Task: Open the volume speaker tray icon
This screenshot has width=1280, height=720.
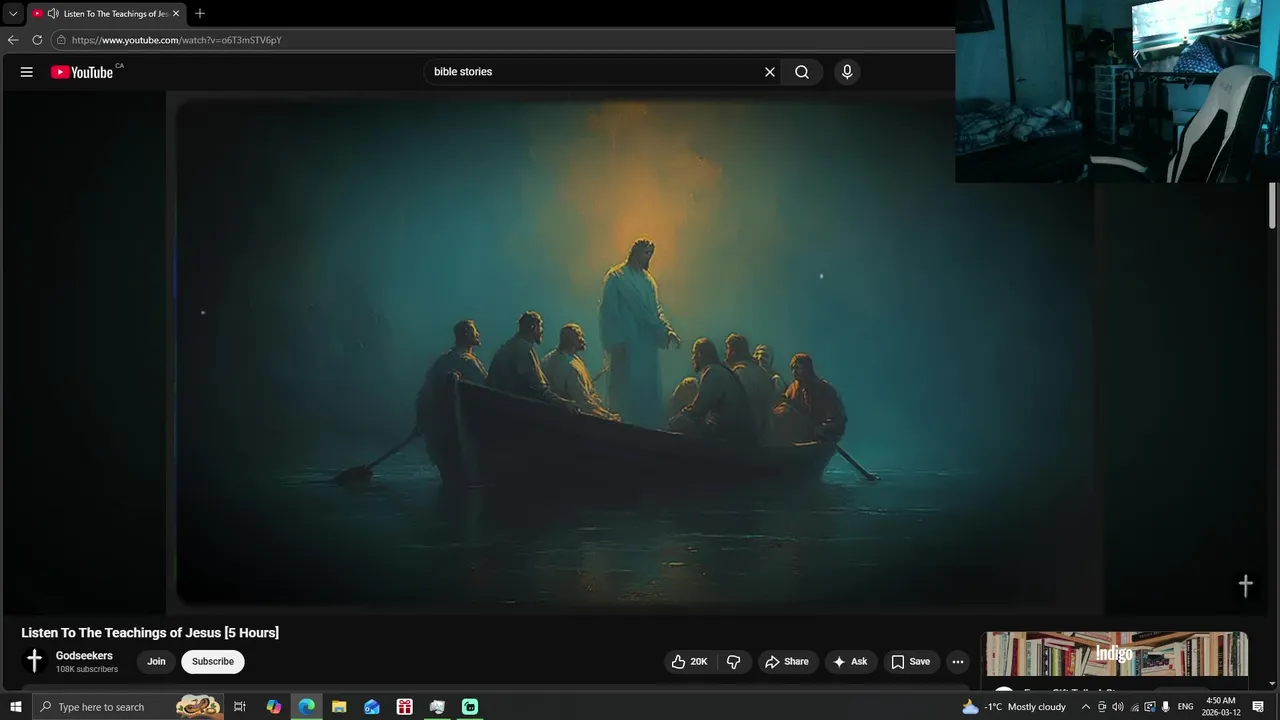Action: tap(1118, 707)
